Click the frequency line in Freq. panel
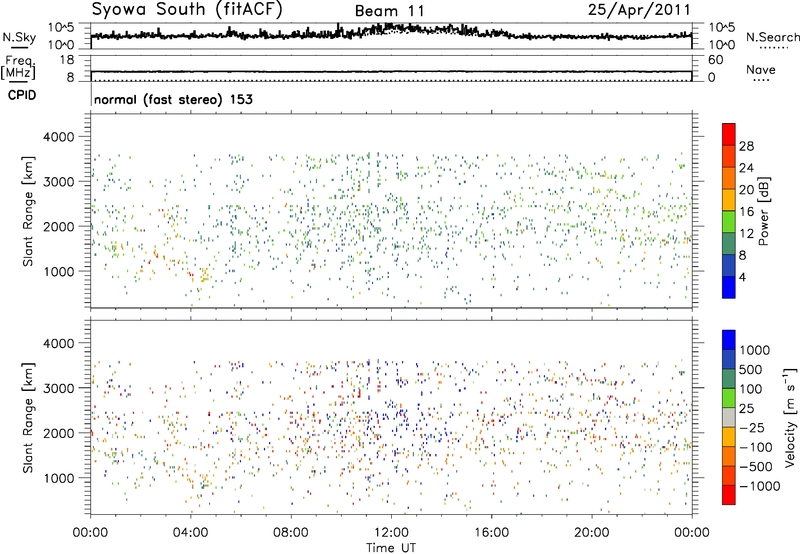This screenshot has width=800, height=554. click(x=391, y=71)
